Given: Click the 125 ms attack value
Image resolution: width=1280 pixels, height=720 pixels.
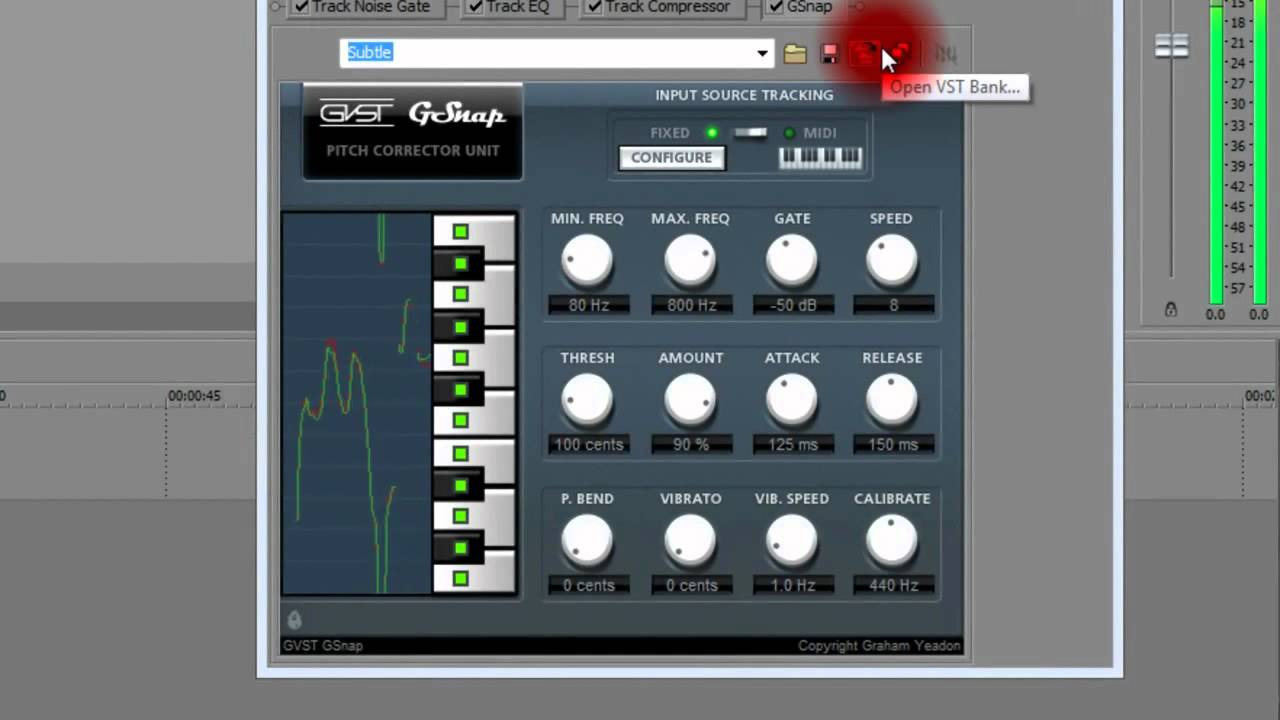Looking at the screenshot, I should point(793,445).
